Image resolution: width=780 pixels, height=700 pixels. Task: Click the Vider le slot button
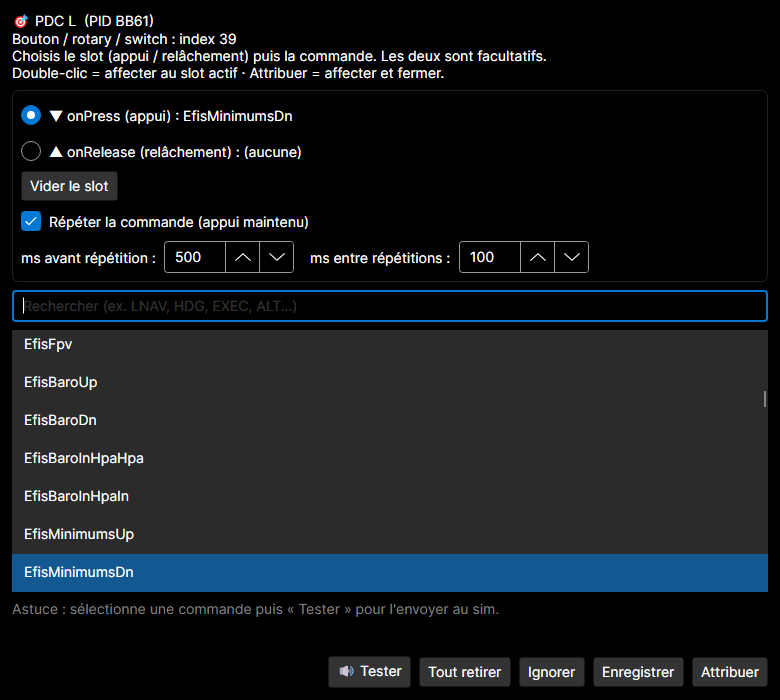69,186
